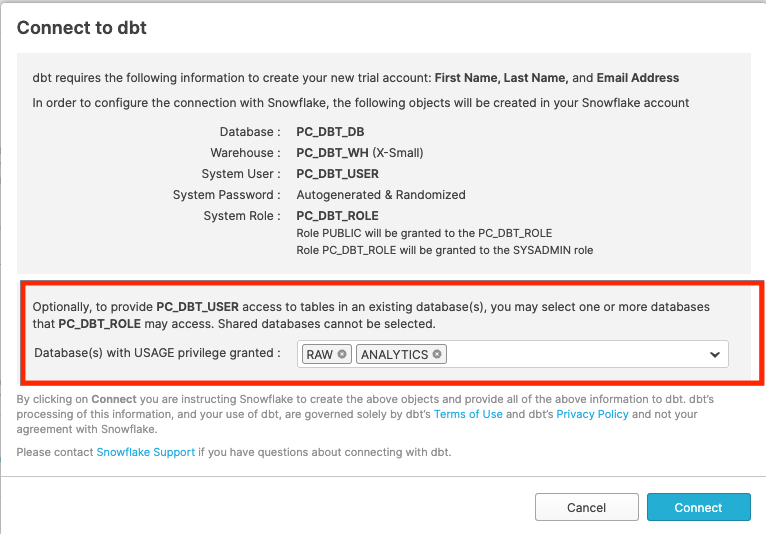Click the PC_DBT_DB database name
The image size is (766, 534).
point(330,132)
